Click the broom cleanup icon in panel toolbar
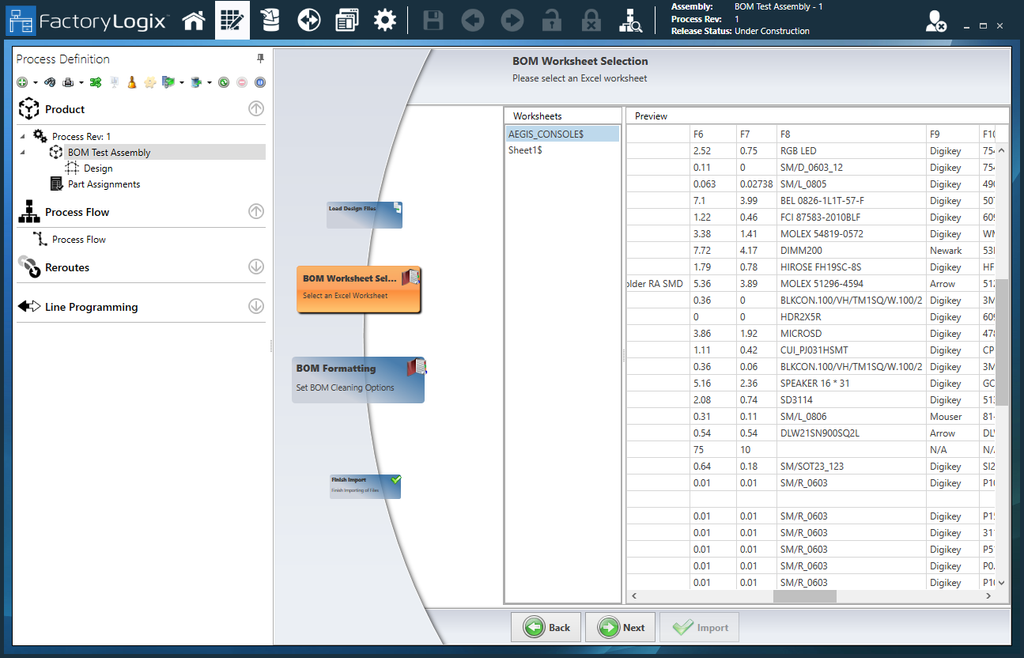This screenshot has width=1024, height=658. point(132,82)
